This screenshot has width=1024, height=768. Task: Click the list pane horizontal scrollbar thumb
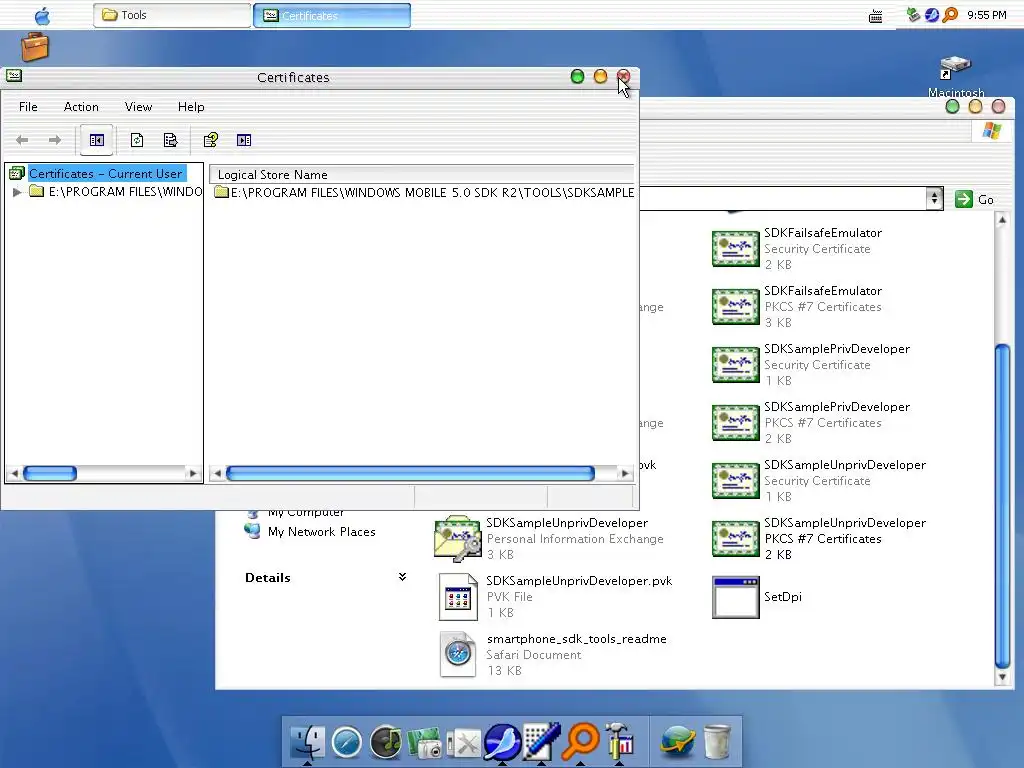[410, 473]
